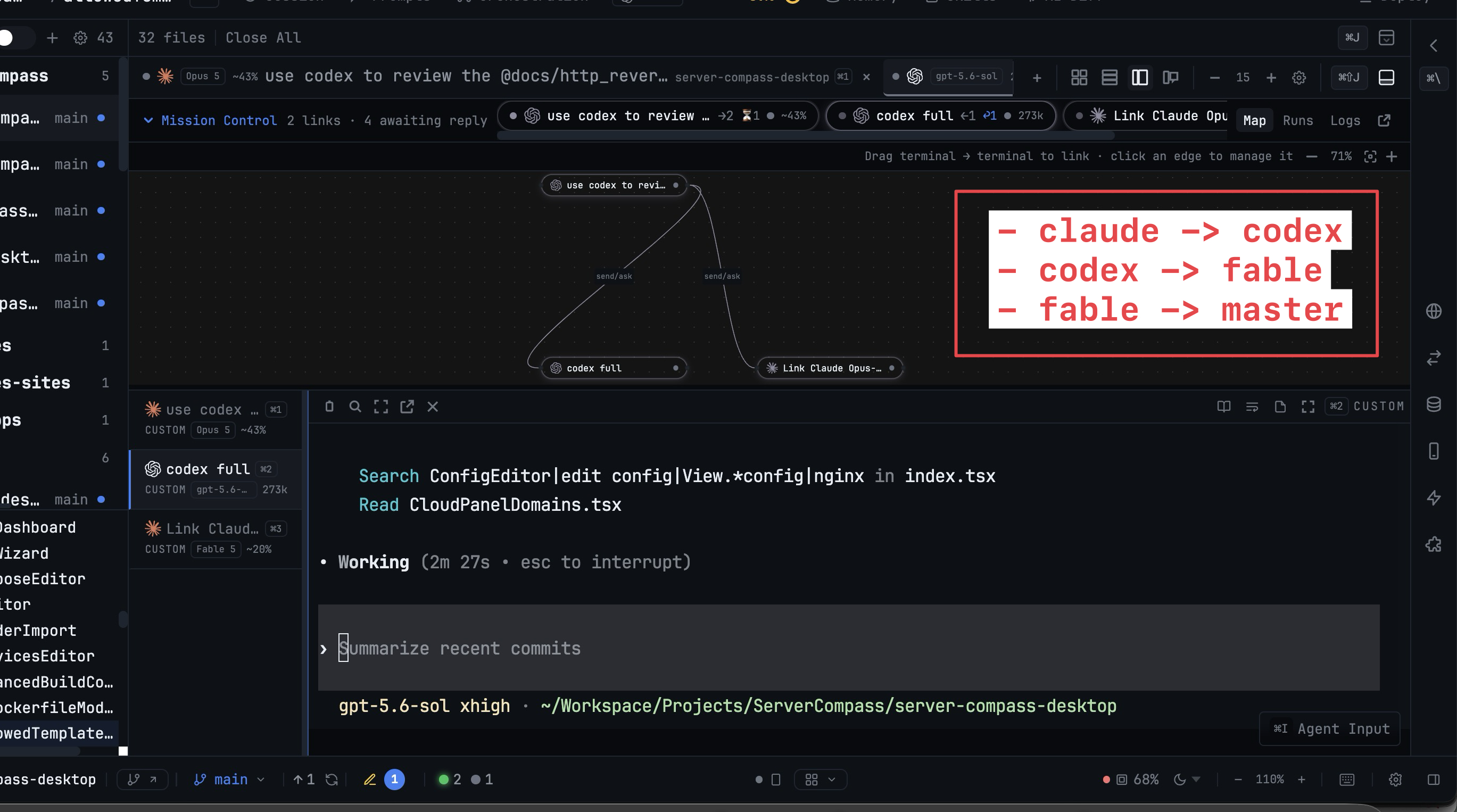The width and height of the screenshot is (1457, 812).
Task: Search within the terminal pane
Action: point(355,407)
